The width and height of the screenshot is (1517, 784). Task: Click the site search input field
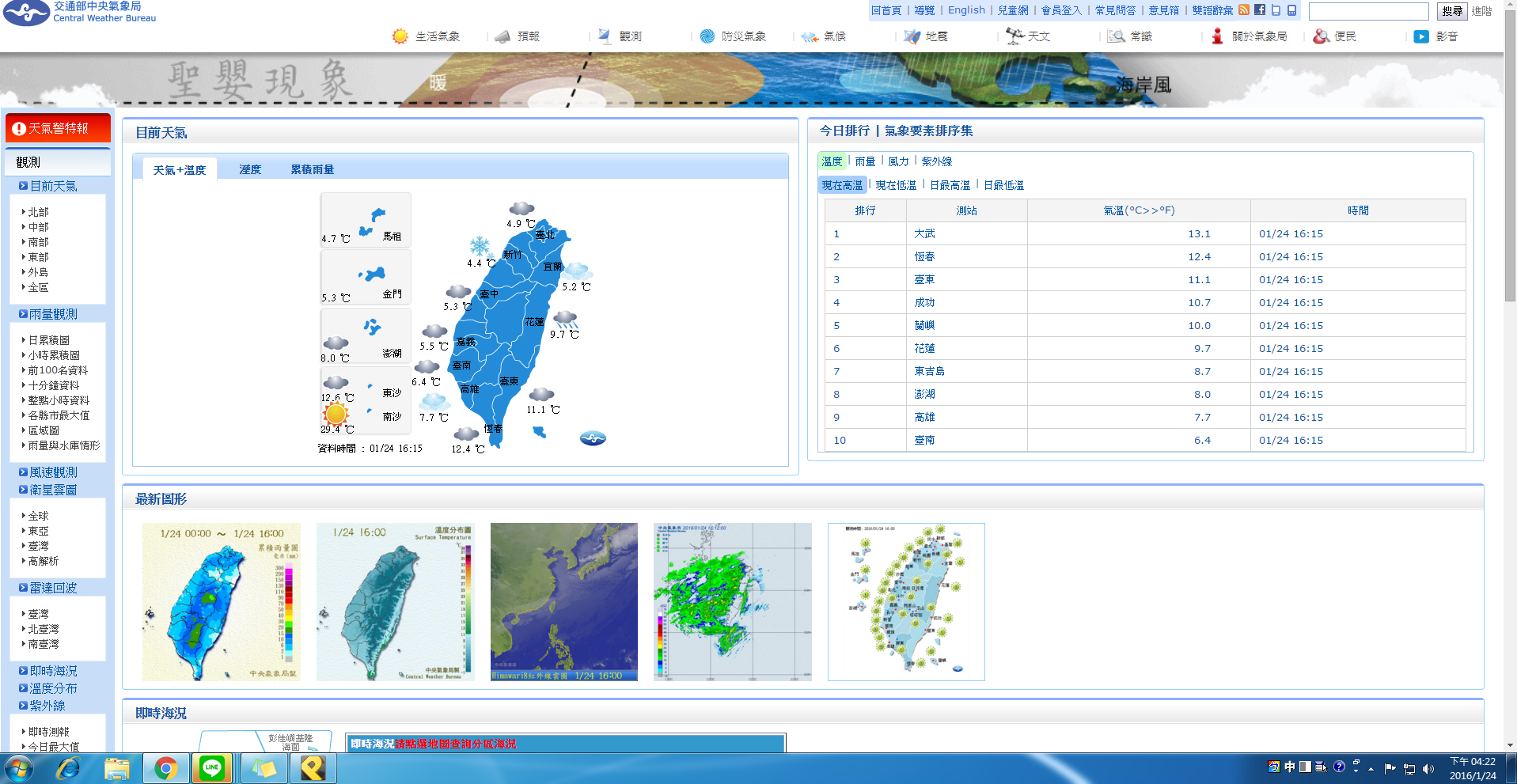[x=1369, y=11]
